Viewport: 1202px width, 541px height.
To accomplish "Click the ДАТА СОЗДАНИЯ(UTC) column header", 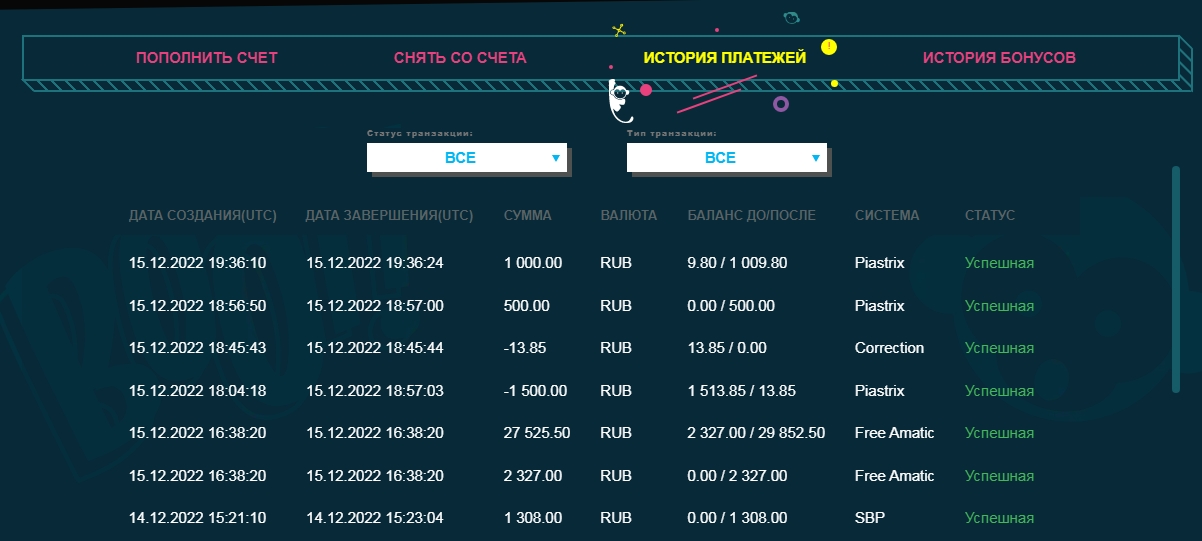I will pos(203,215).
